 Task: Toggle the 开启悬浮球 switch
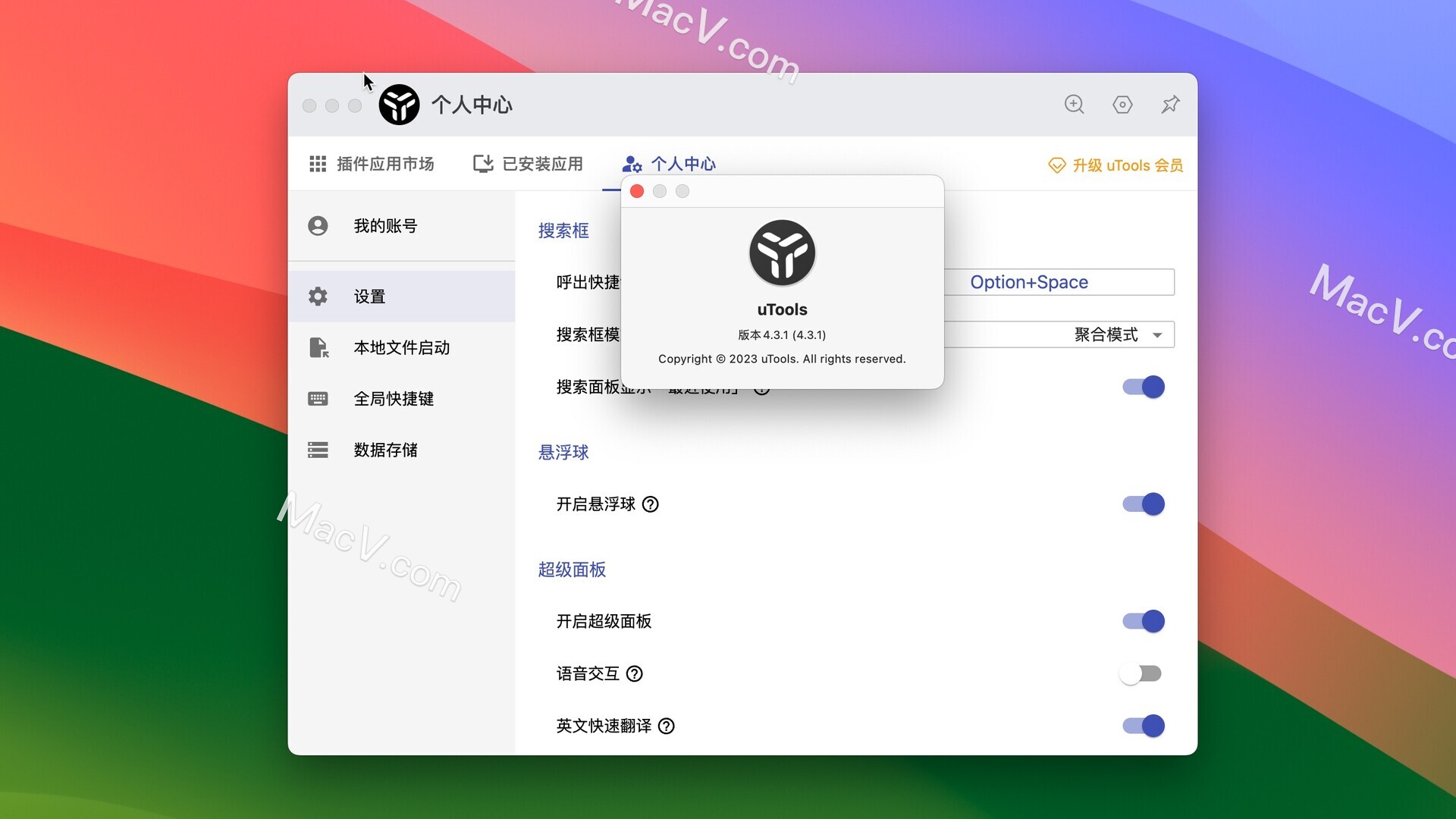point(1144,504)
